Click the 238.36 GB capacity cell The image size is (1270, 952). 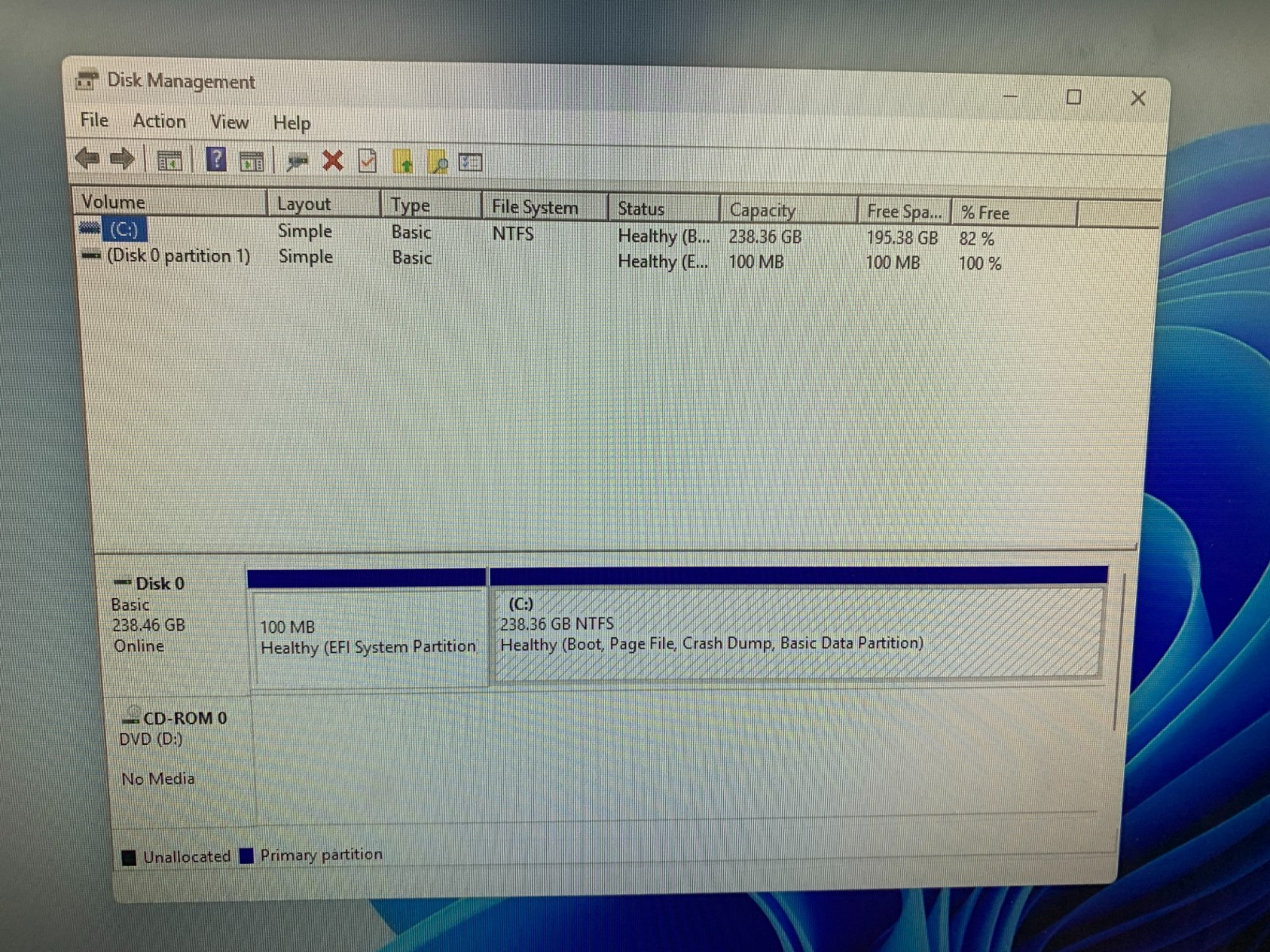[x=765, y=236]
